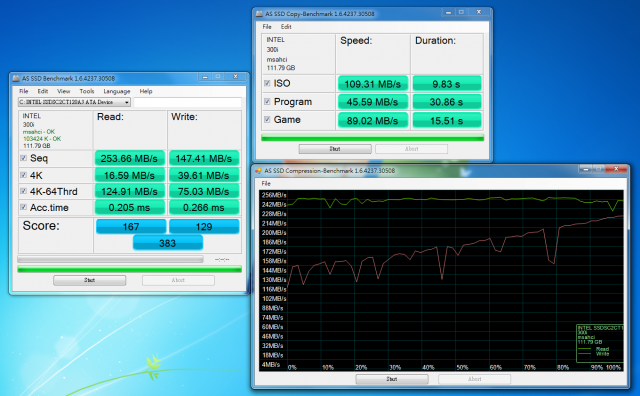Click the total score 383 field
Viewport: 640px width, 396px height.
[x=168, y=243]
